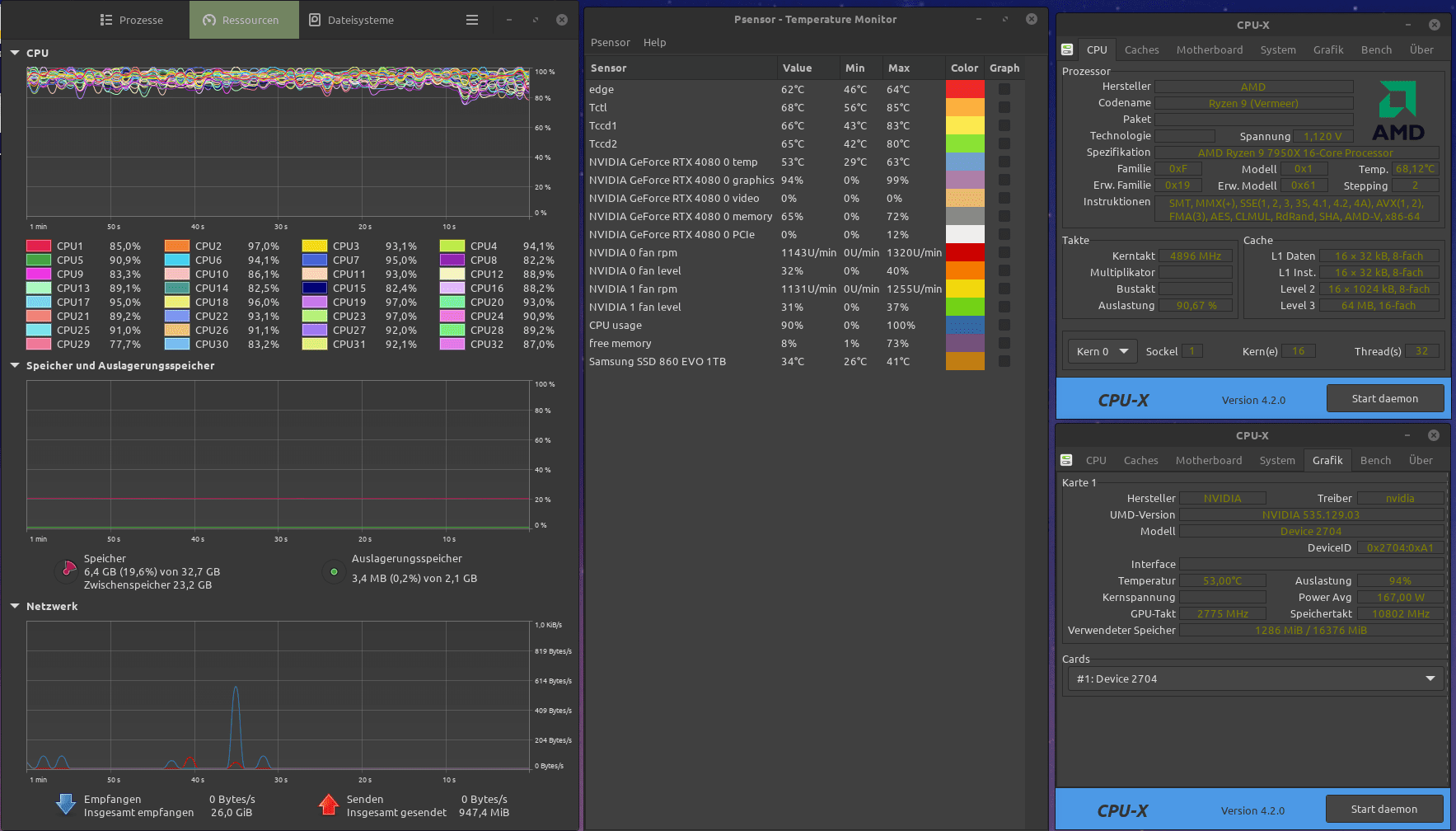This screenshot has height=831, width=1456.
Task: Change the CPU15 dark blue color swatch
Action: click(x=315, y=288)
